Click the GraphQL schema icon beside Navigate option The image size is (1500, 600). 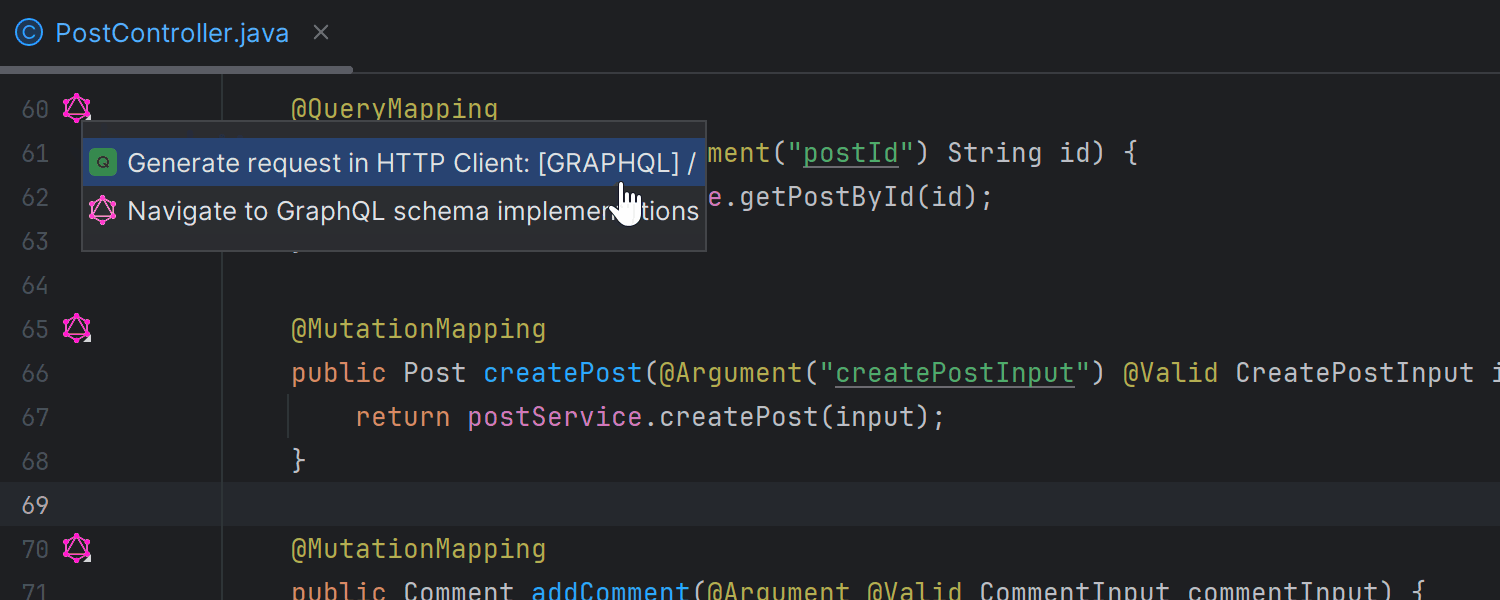click(103, 210)
